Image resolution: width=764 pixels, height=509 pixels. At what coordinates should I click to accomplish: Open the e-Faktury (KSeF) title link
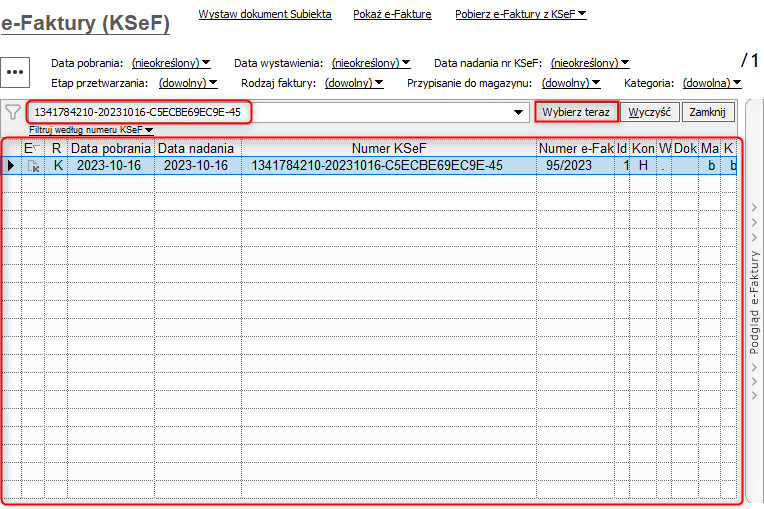(85, 23)
